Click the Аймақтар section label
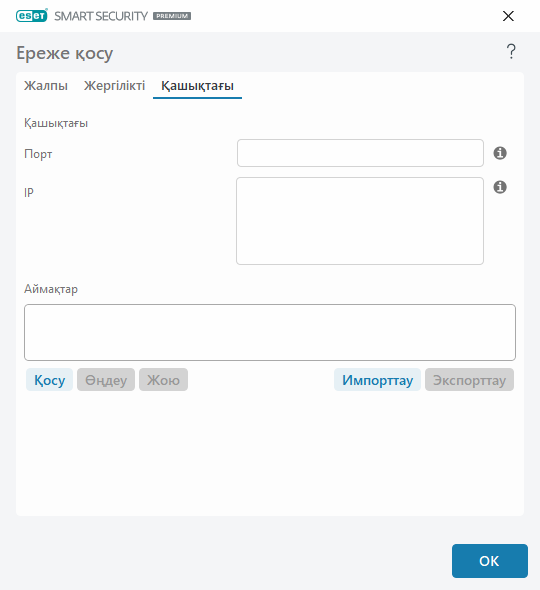The image size is (540, 590). click(51, 289)
